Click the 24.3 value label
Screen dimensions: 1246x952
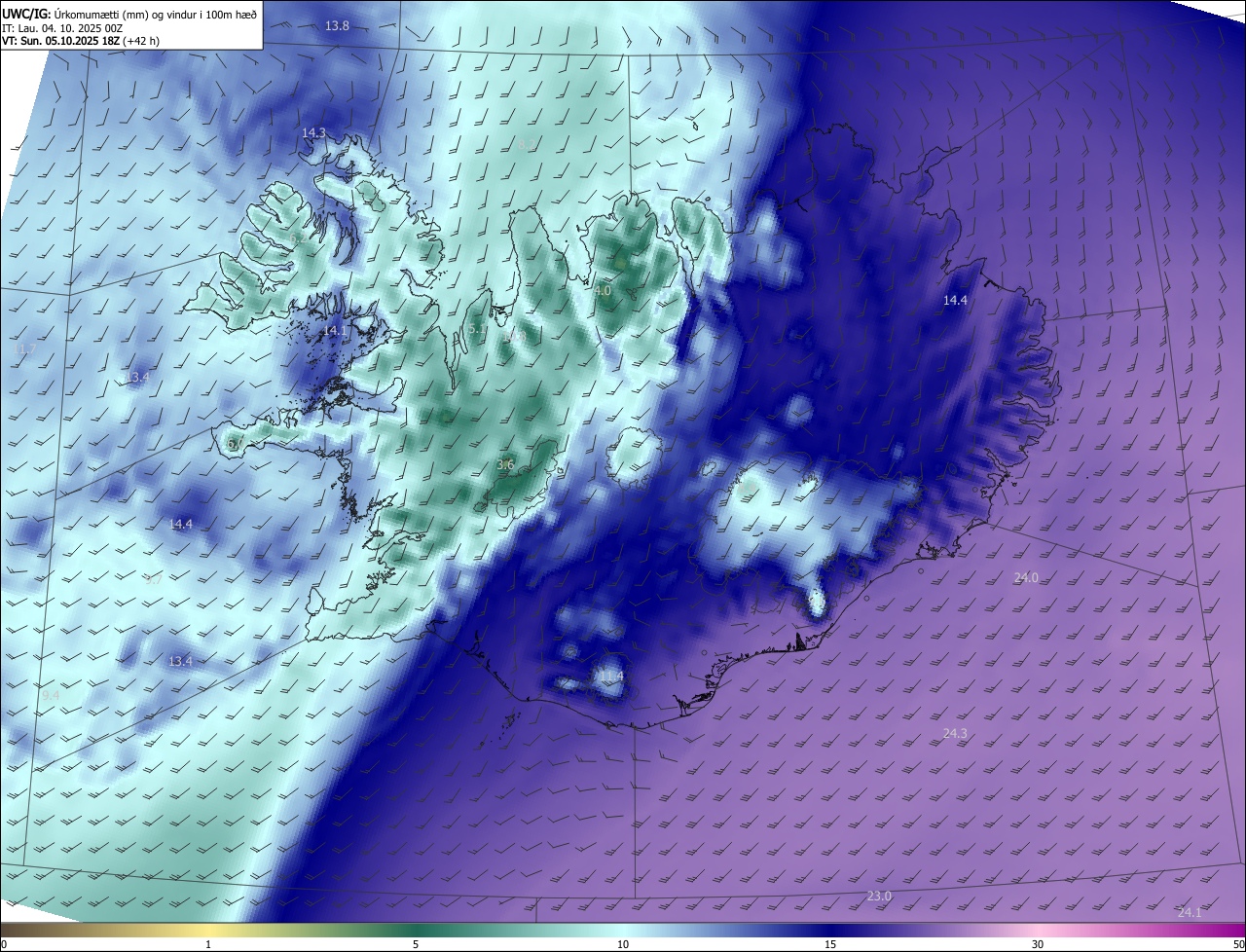pyautogui.click(x=955, y=733)
